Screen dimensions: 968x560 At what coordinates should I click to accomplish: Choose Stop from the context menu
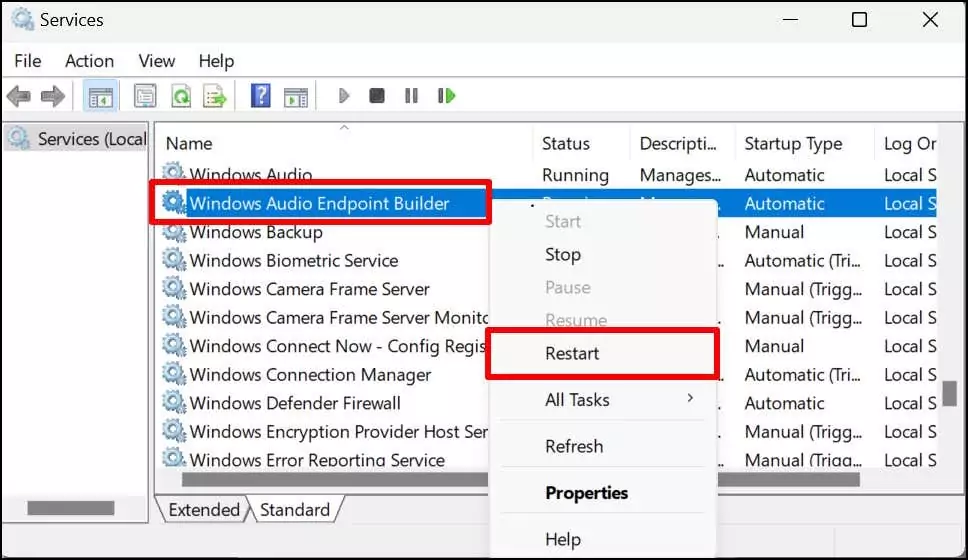click(603, 254)
